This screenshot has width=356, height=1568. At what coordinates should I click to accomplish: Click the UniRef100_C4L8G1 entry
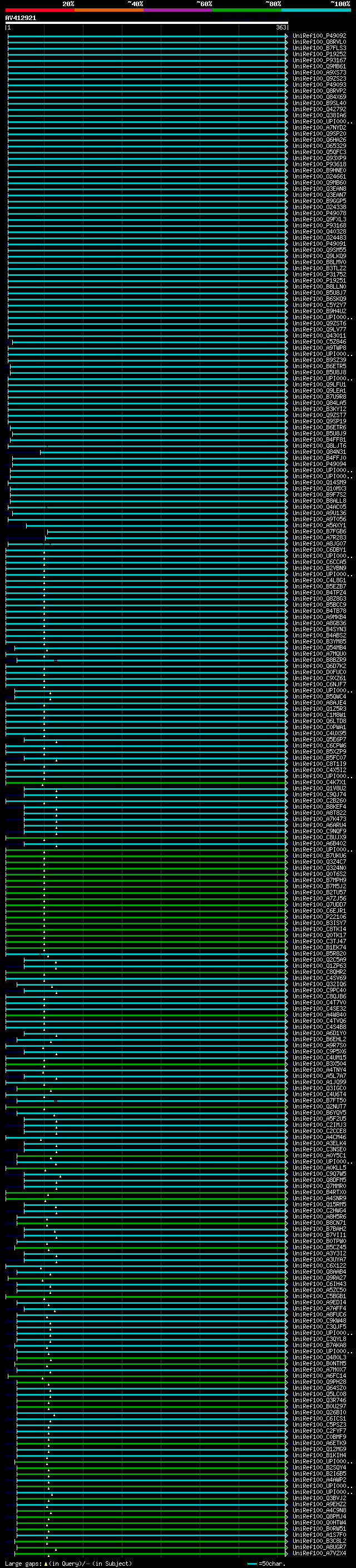319,580
